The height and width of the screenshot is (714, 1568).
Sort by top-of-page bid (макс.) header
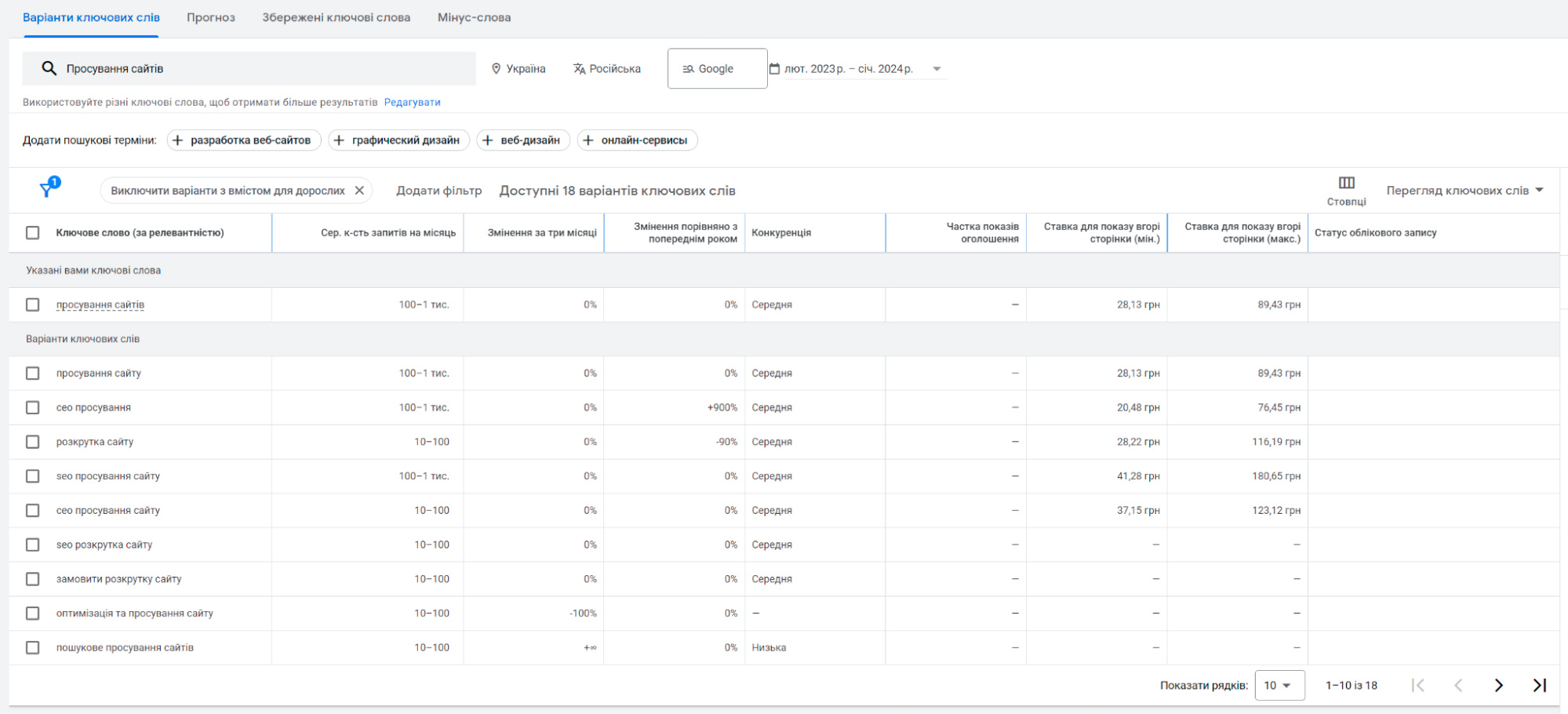click(x=1242, y=233)
